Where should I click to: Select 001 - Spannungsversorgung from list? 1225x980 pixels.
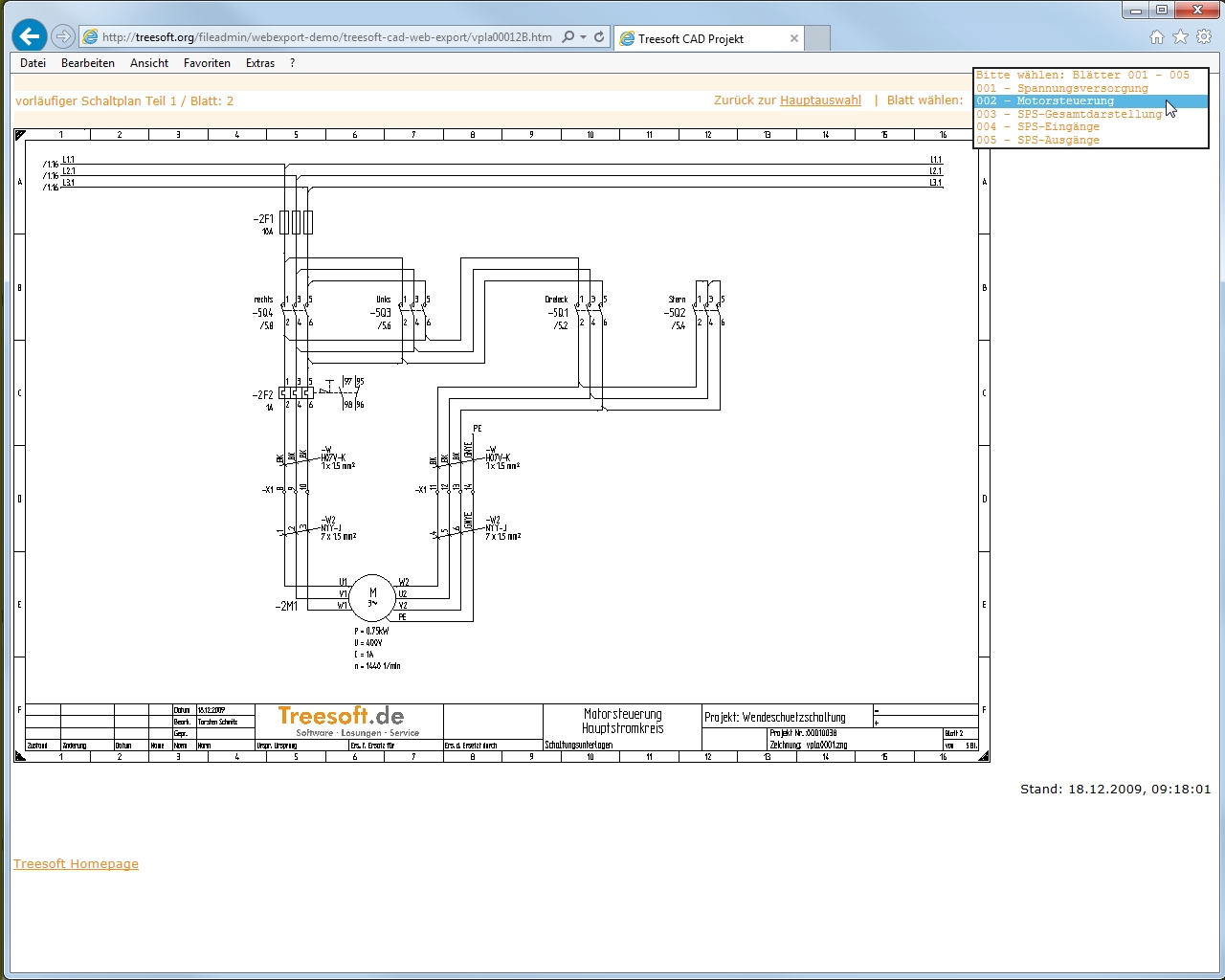click(1062, 88)
